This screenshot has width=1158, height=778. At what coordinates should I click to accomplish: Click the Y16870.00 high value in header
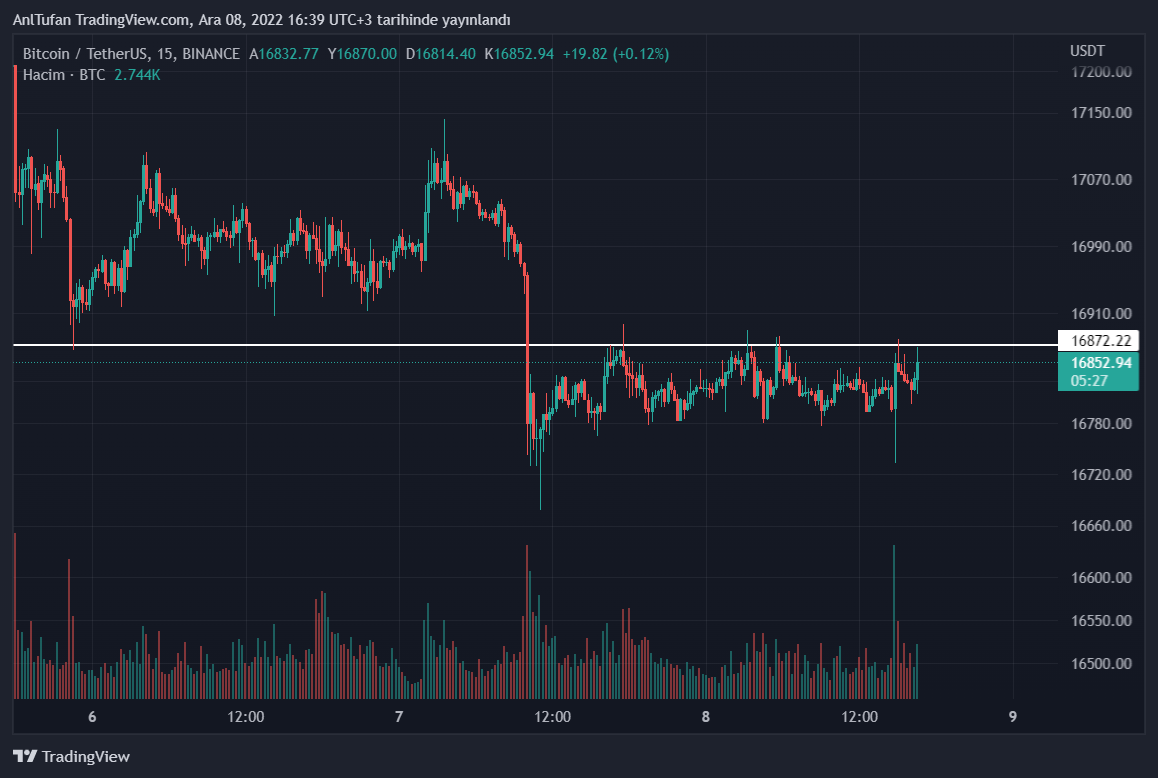[x=362, y=54]
